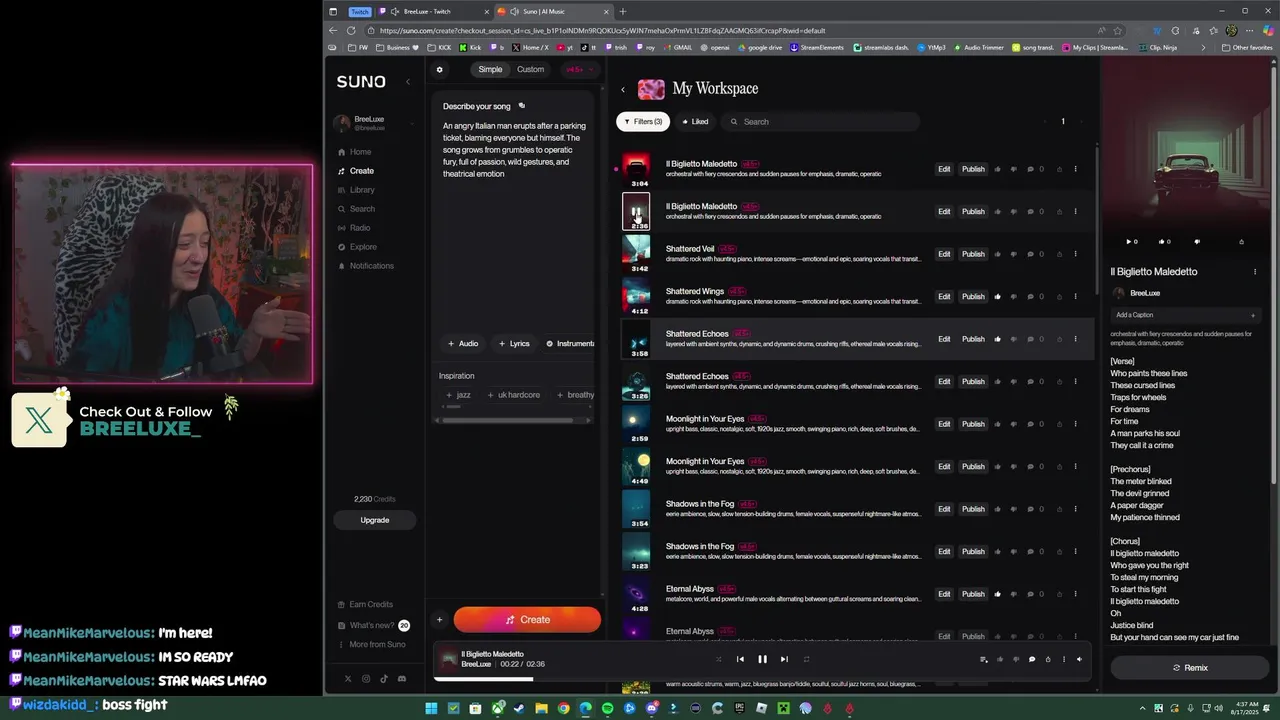Like the first Il Biglietto Maledetto song
Screen dimensions: 1280x720
997,169
